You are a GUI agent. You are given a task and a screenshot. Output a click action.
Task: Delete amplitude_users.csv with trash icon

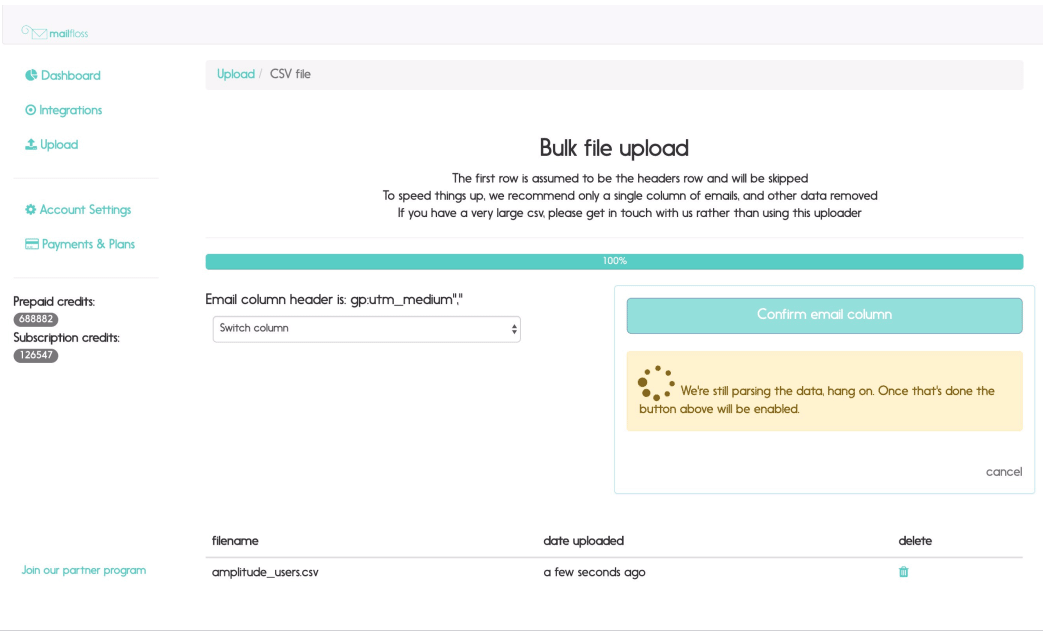pos(904,572)
